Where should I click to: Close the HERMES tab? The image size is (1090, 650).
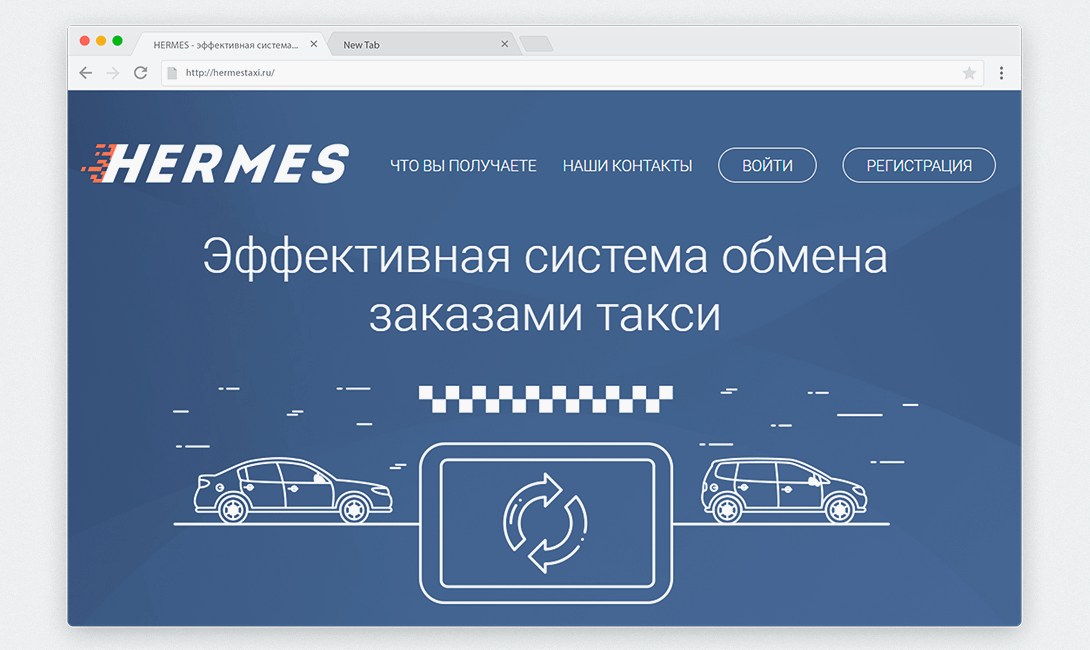pyautogui.click(x=314, y=44)
